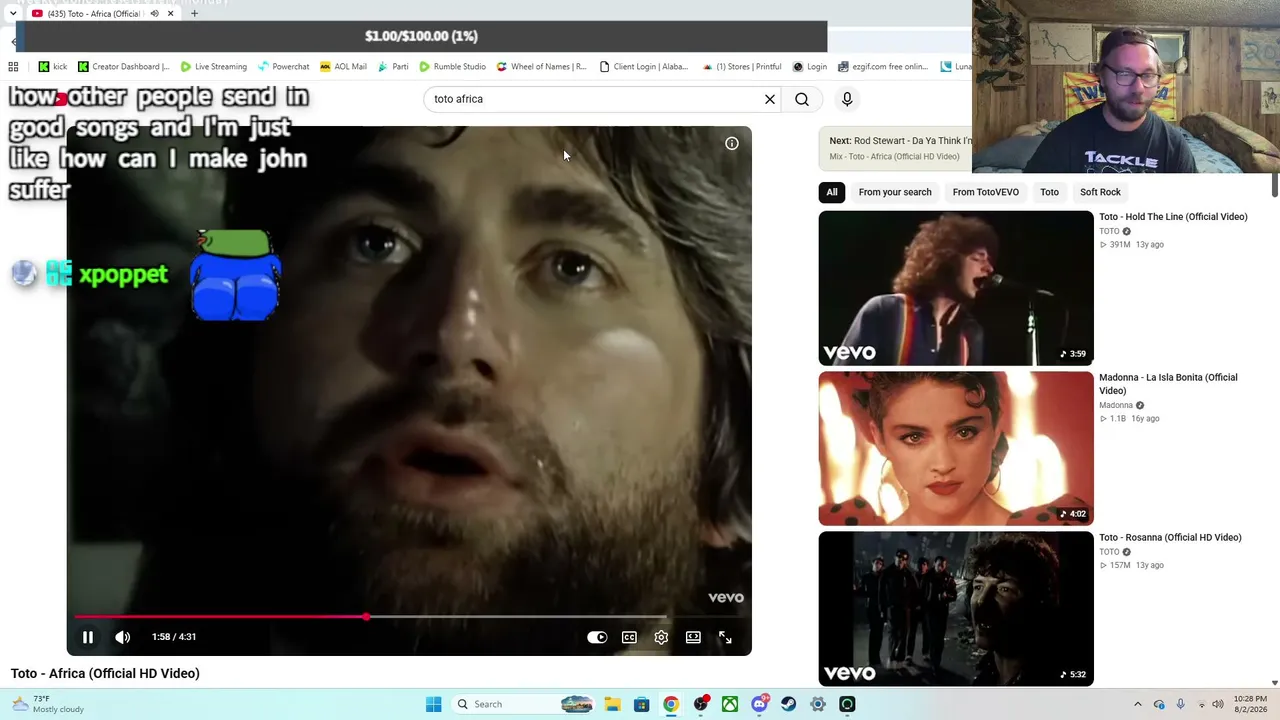Select the 'All' filter chip
Viewport: 1280px width, 720px height.
pos(832,192)
